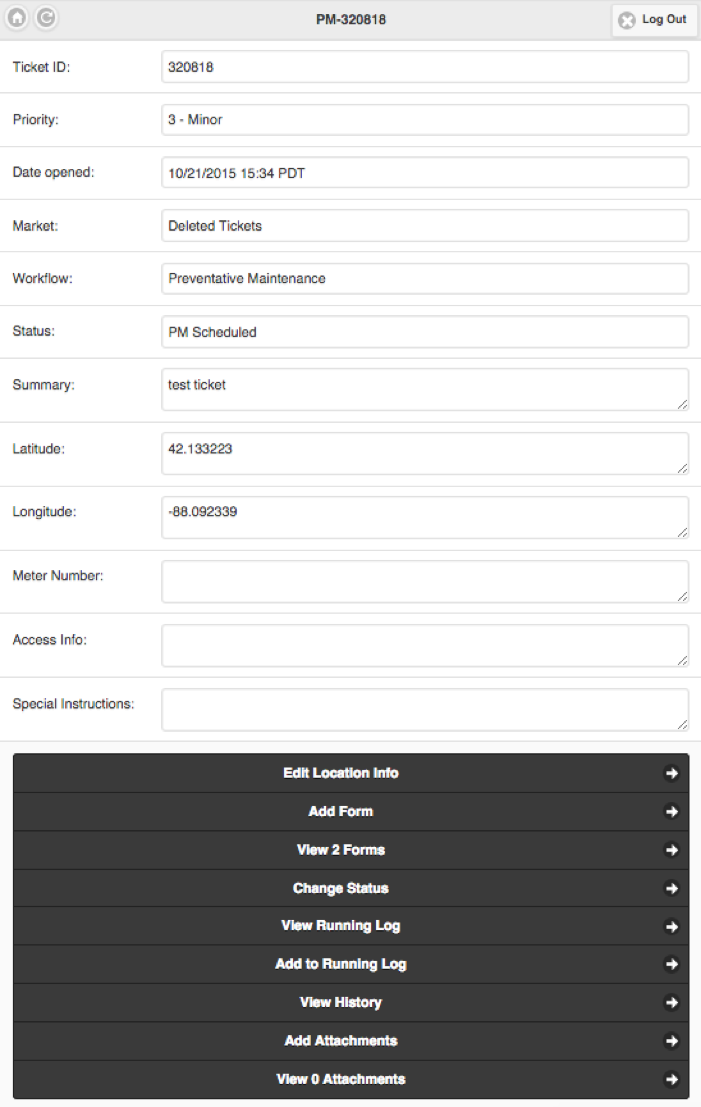Focus the Longitude text field

coord(424,517)
